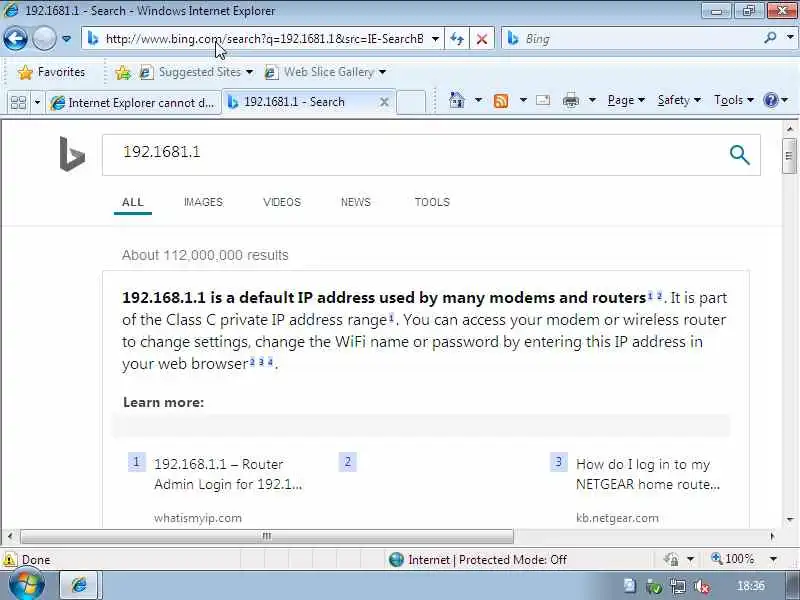
Task: Open the Safety menu
Action: pos(679,101)
